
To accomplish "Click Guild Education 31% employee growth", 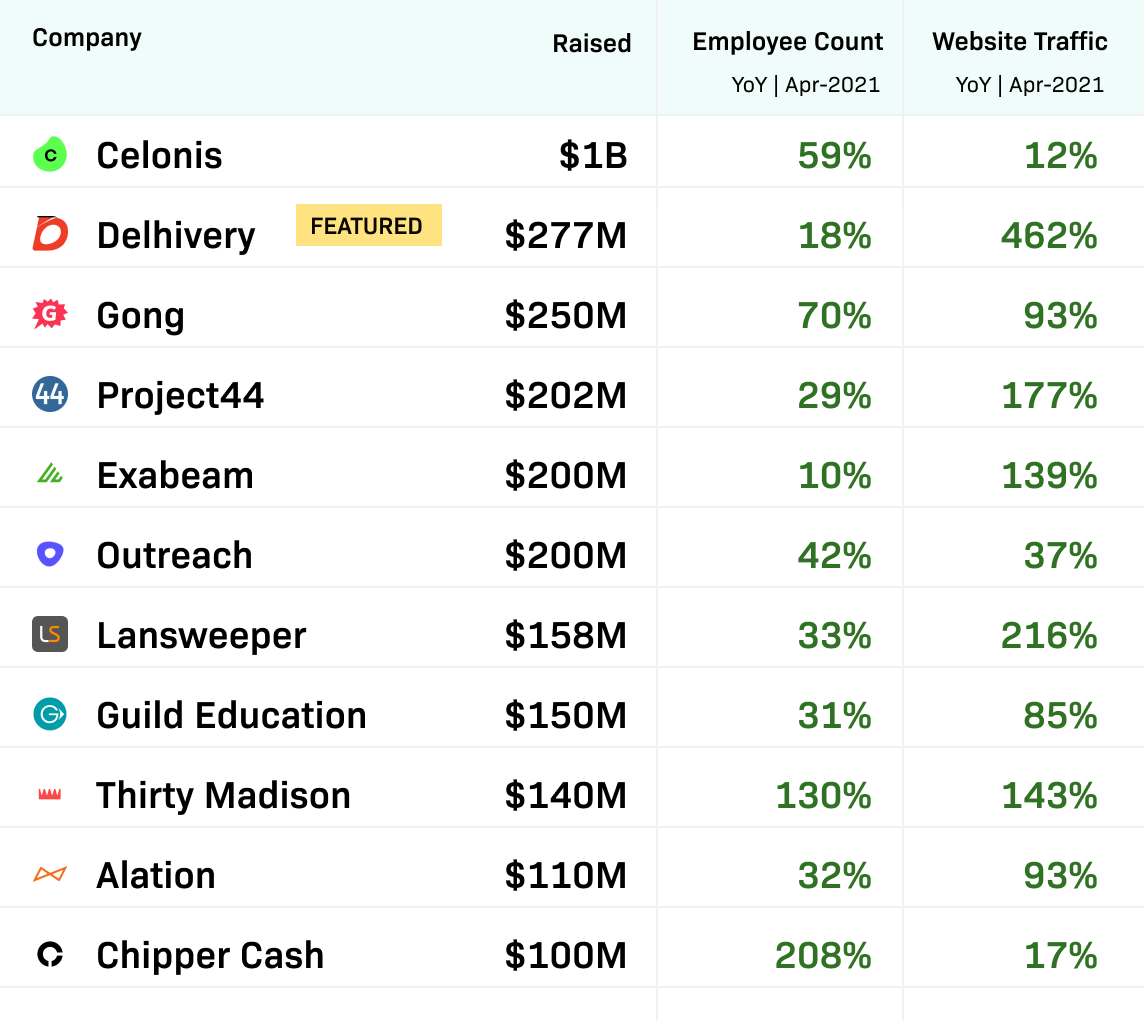I will (835, 715).
